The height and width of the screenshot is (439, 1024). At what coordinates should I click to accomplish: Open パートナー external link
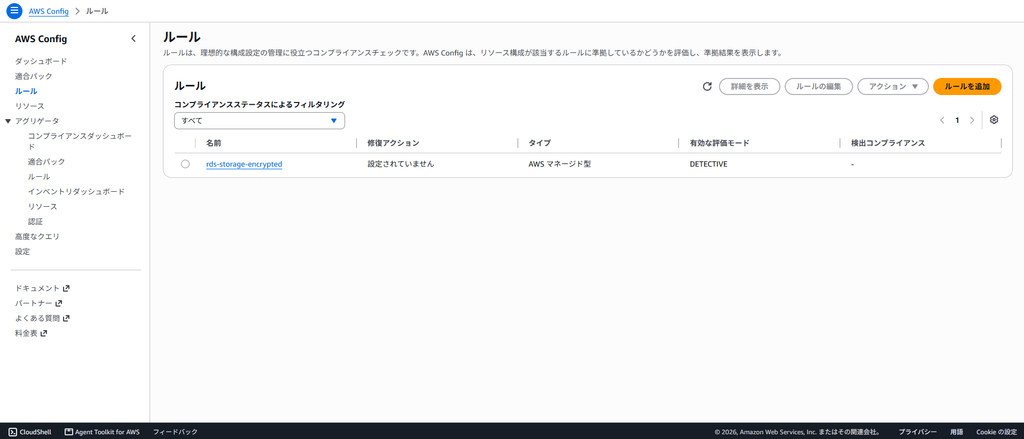pyautogui.click(x=39, y=303)
